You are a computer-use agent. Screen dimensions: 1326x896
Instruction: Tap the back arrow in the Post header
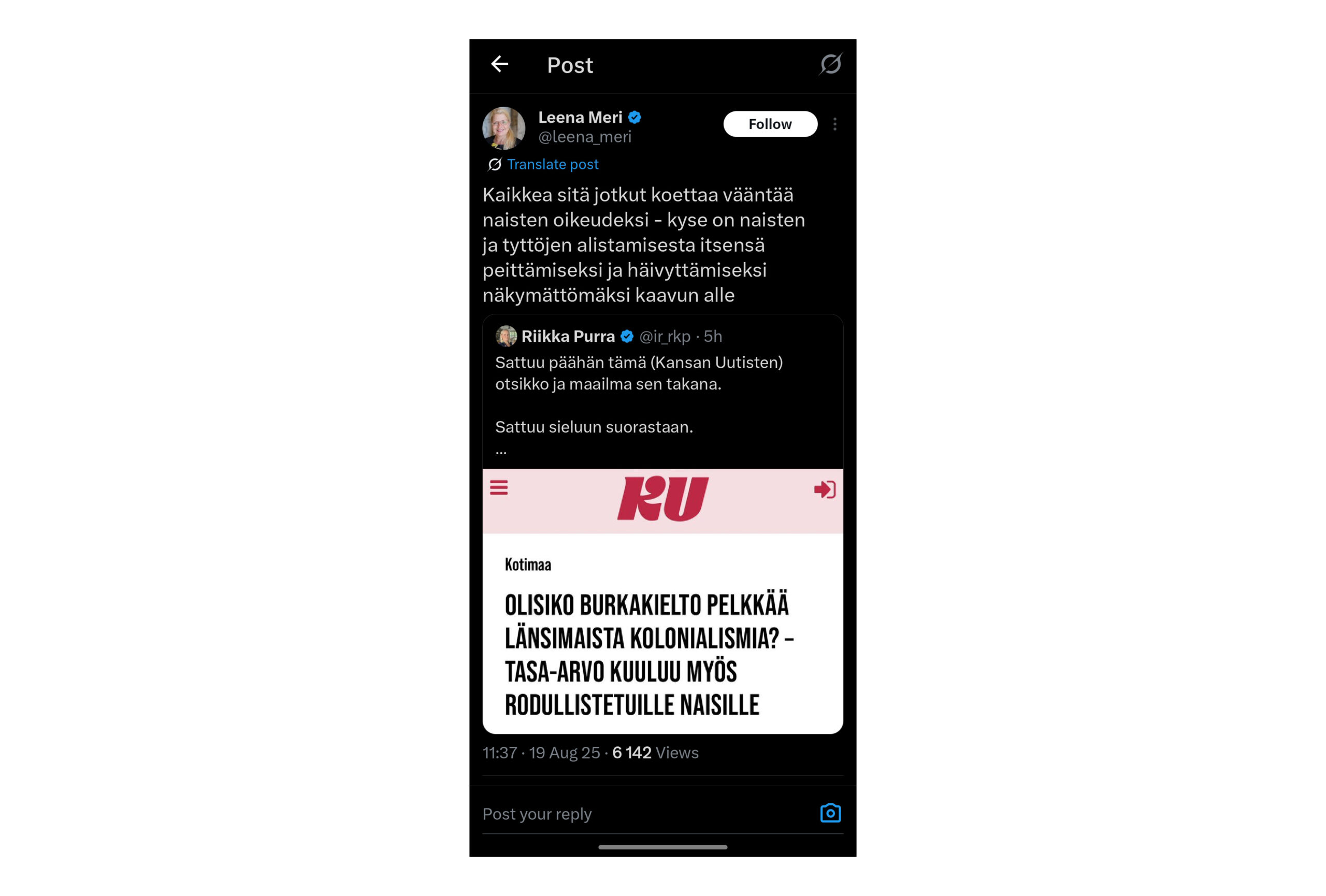pos(500,64)
